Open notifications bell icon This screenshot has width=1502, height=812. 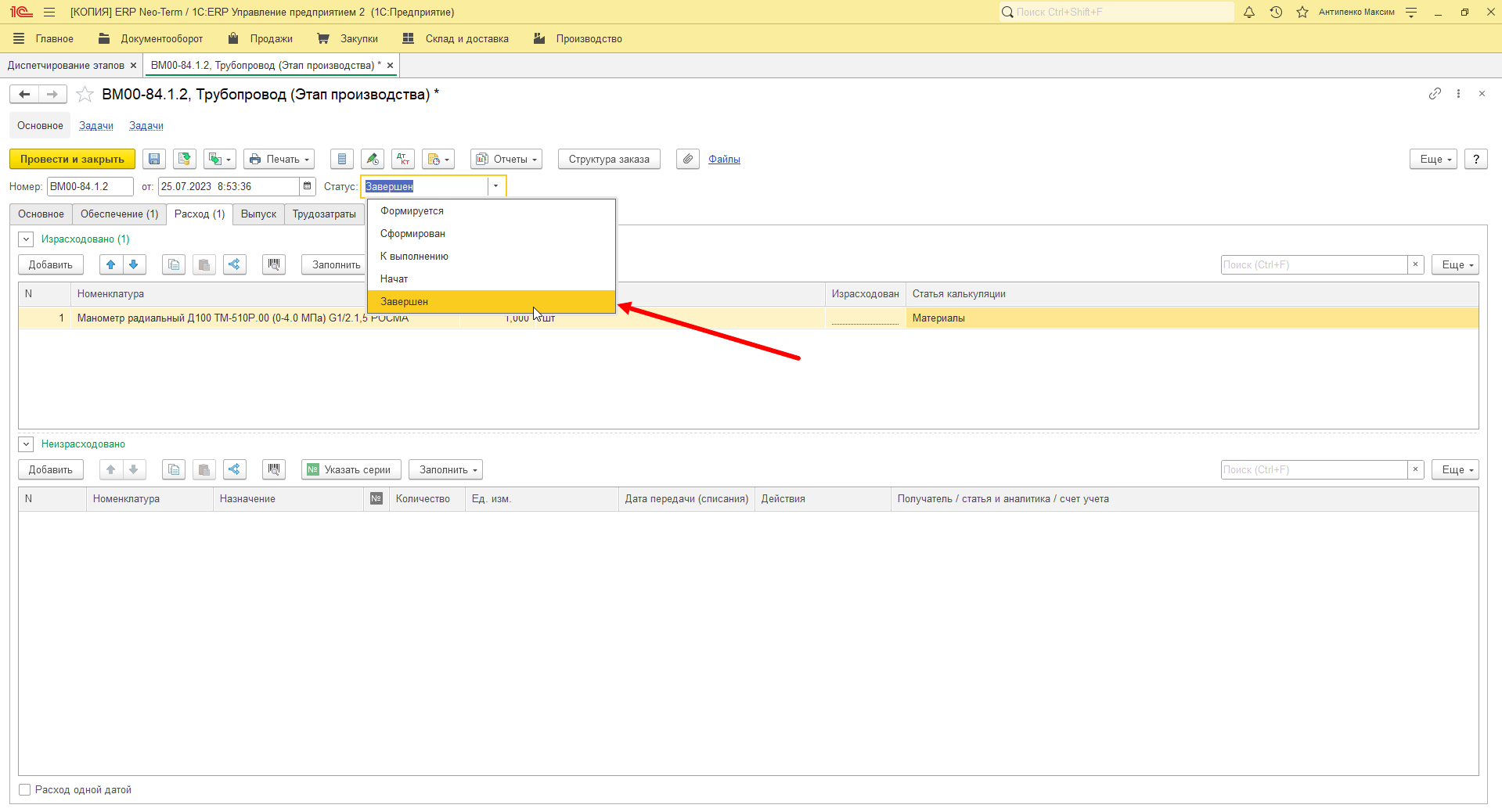(1249, 12)
